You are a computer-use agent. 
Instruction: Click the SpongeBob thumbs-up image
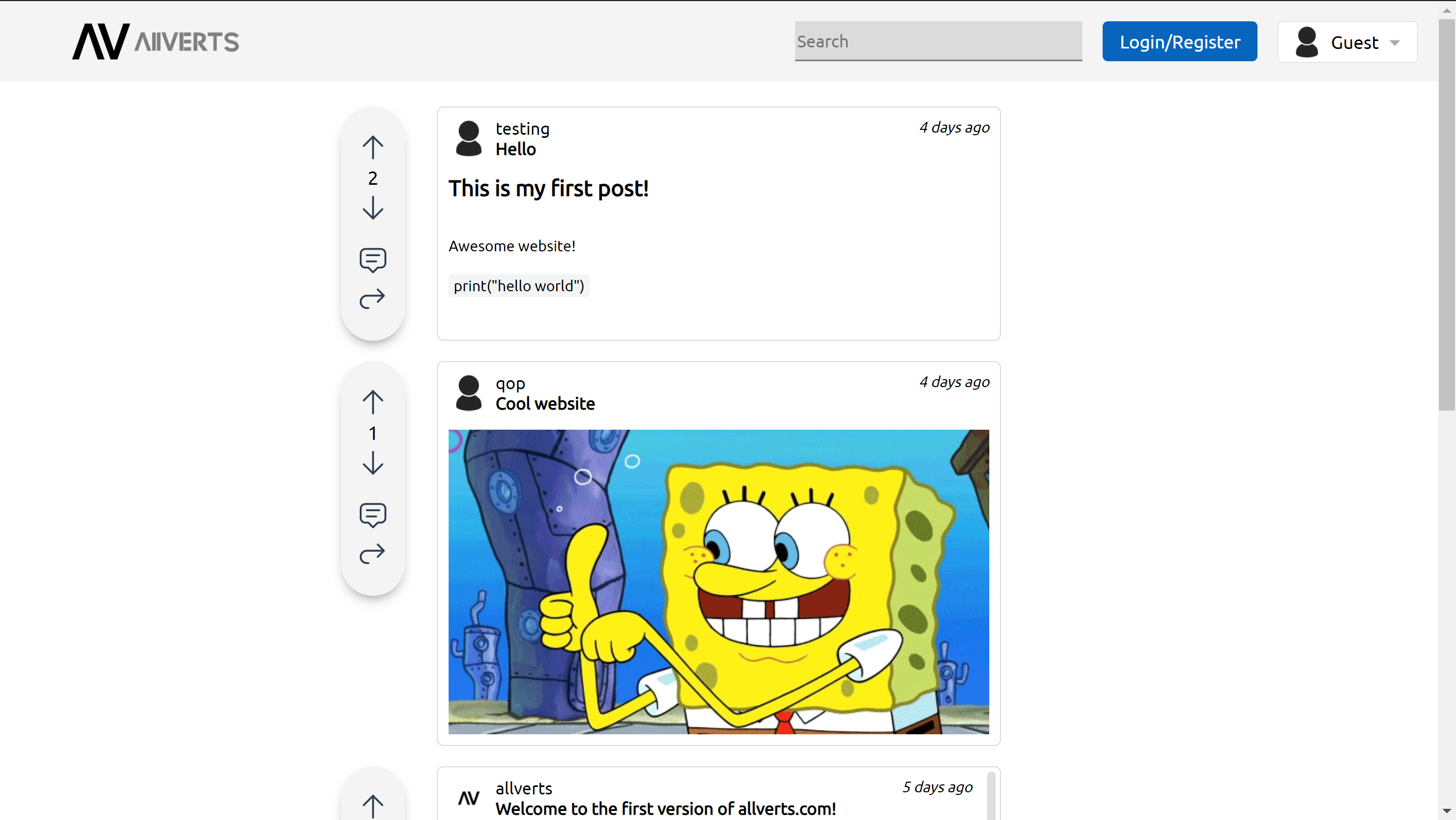[x=718, y=581]
